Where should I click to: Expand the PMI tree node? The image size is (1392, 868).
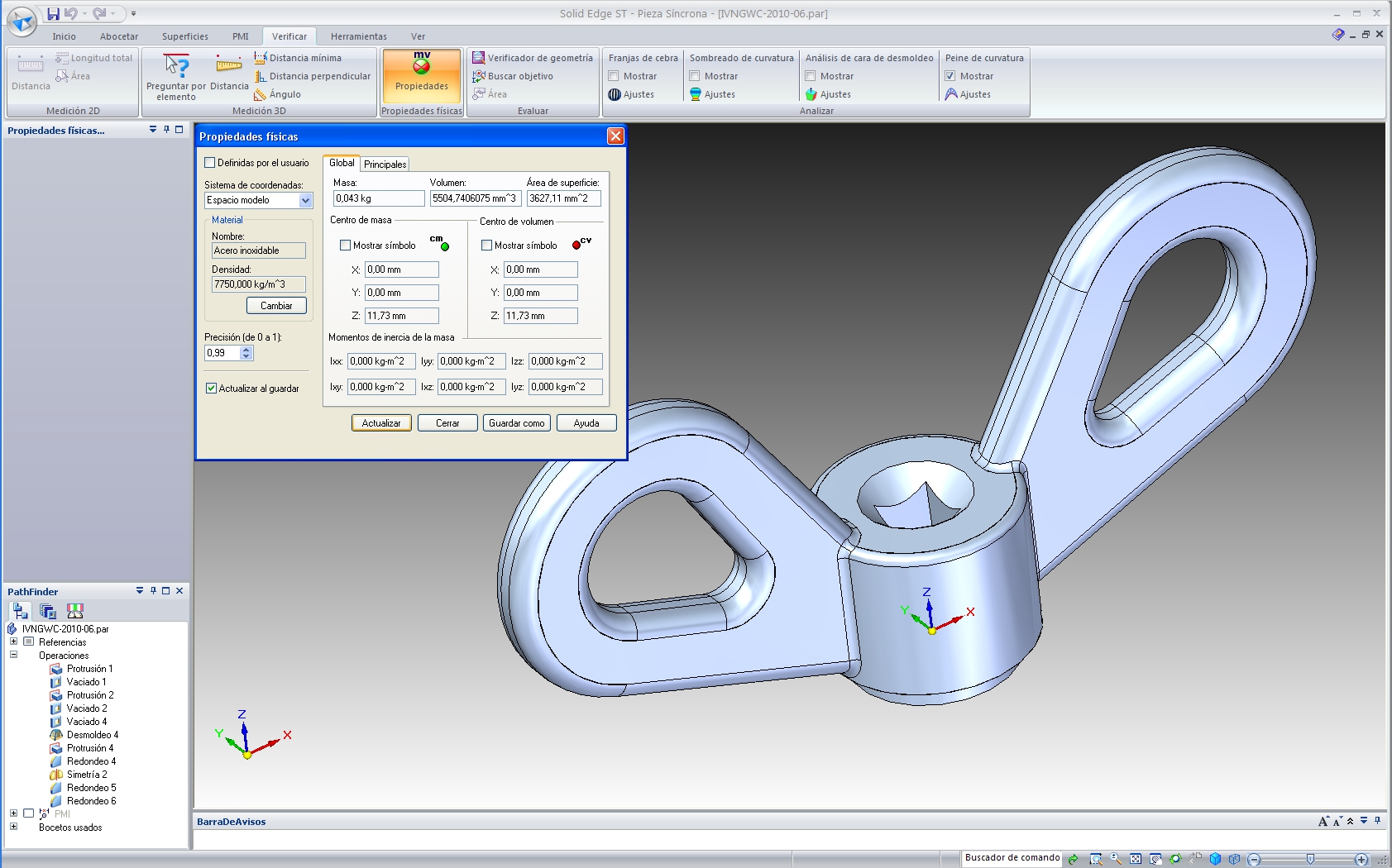13,813
